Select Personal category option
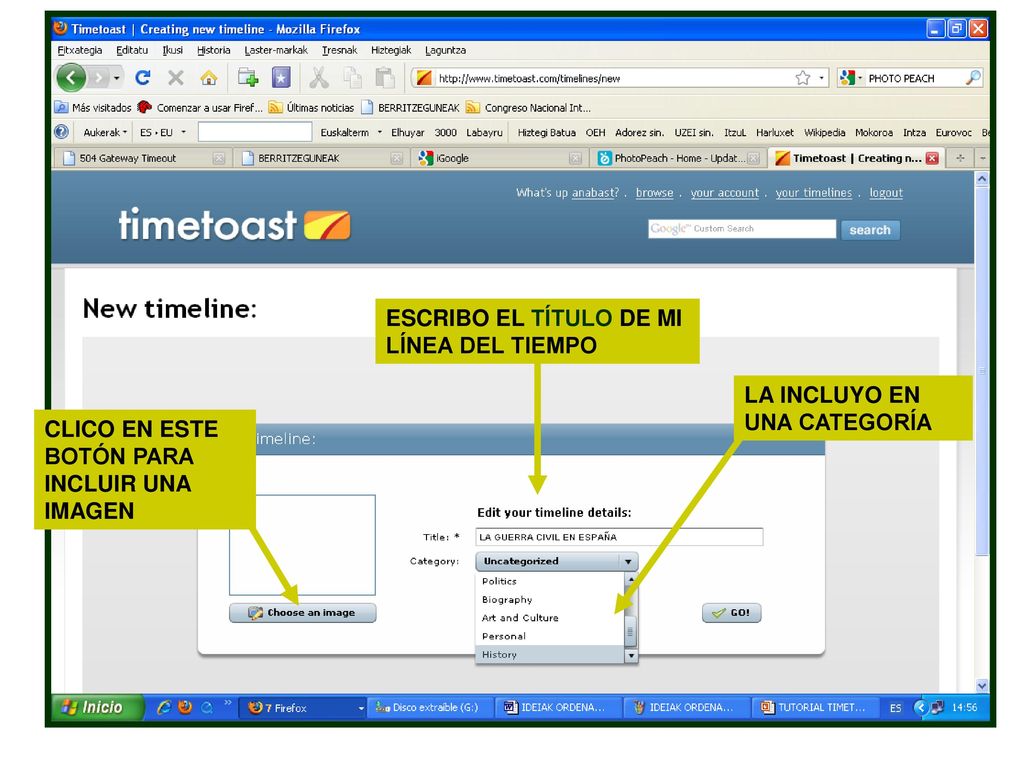The image size is (1024, 768). [550, 635]
